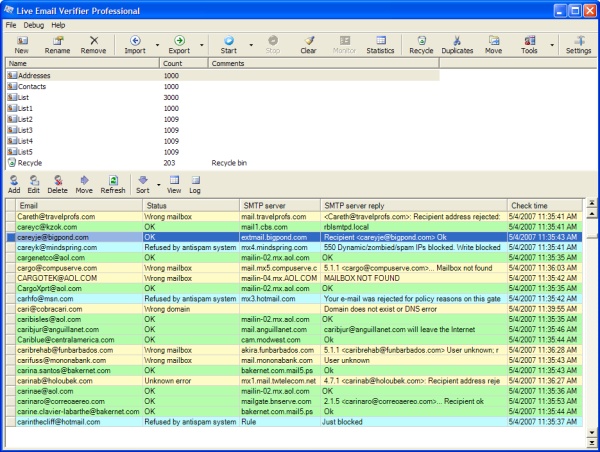The height and width of the screenshot is (452, 600).
Task: Click the Rename list icon
Action: tap(57, 45)
